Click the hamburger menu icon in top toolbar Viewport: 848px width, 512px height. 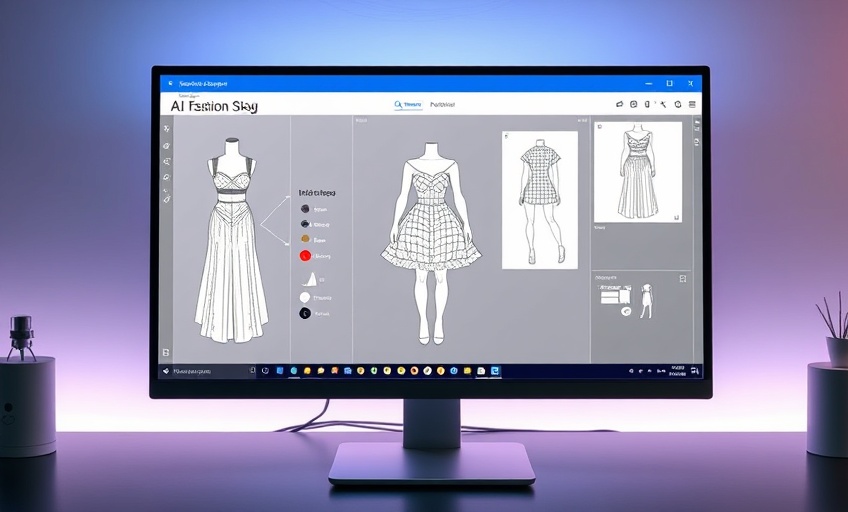point(692,104)
